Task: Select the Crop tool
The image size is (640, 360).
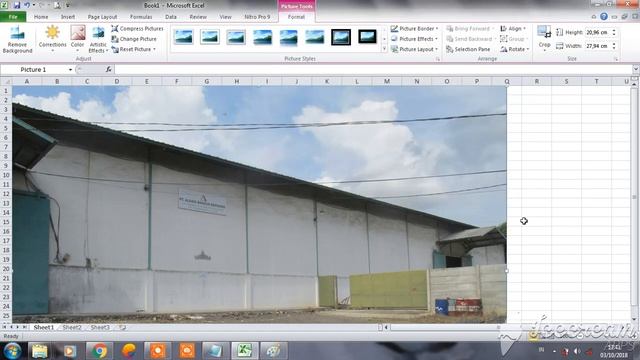Action: click(544, 38)
